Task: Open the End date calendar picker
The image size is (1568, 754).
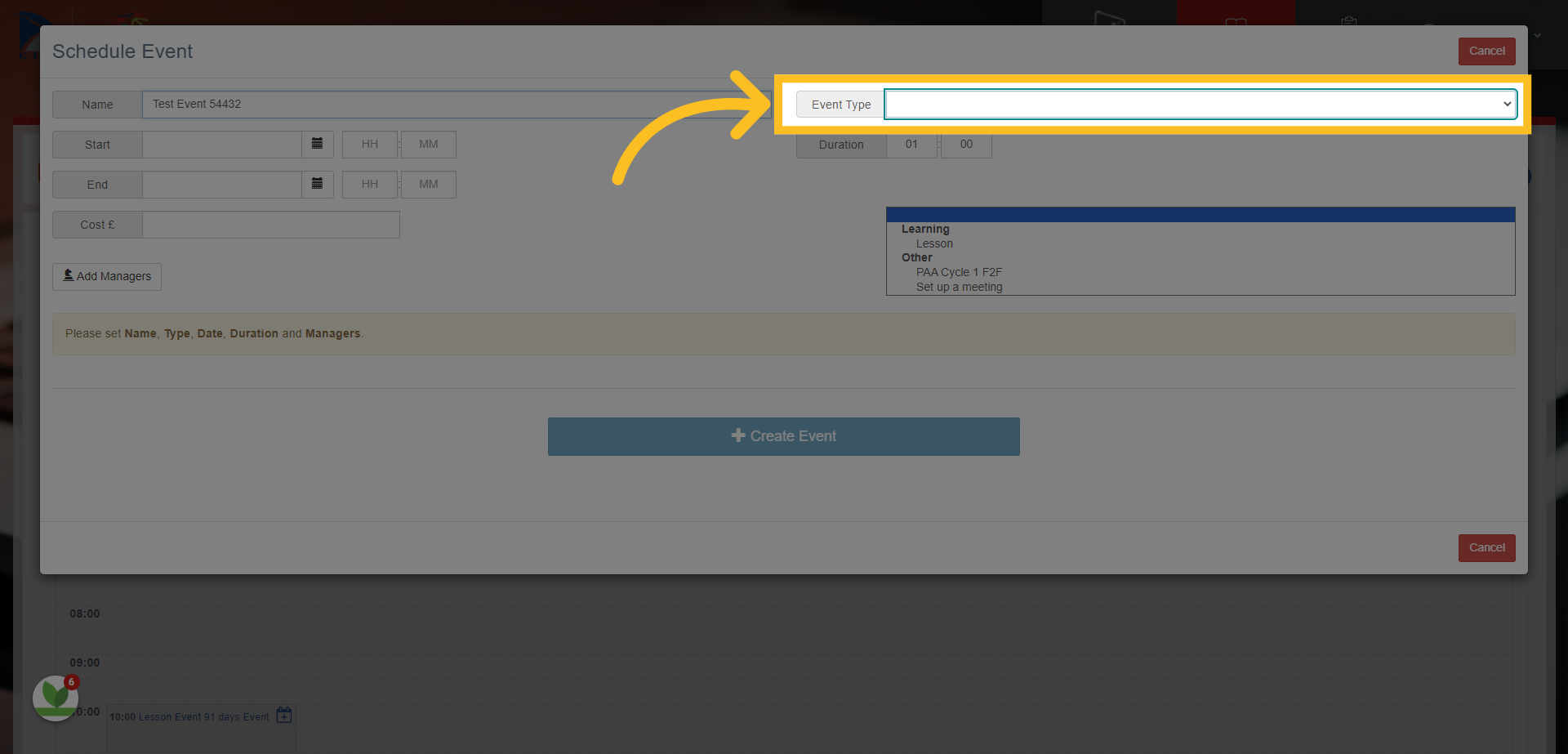Action: (317, 184)
